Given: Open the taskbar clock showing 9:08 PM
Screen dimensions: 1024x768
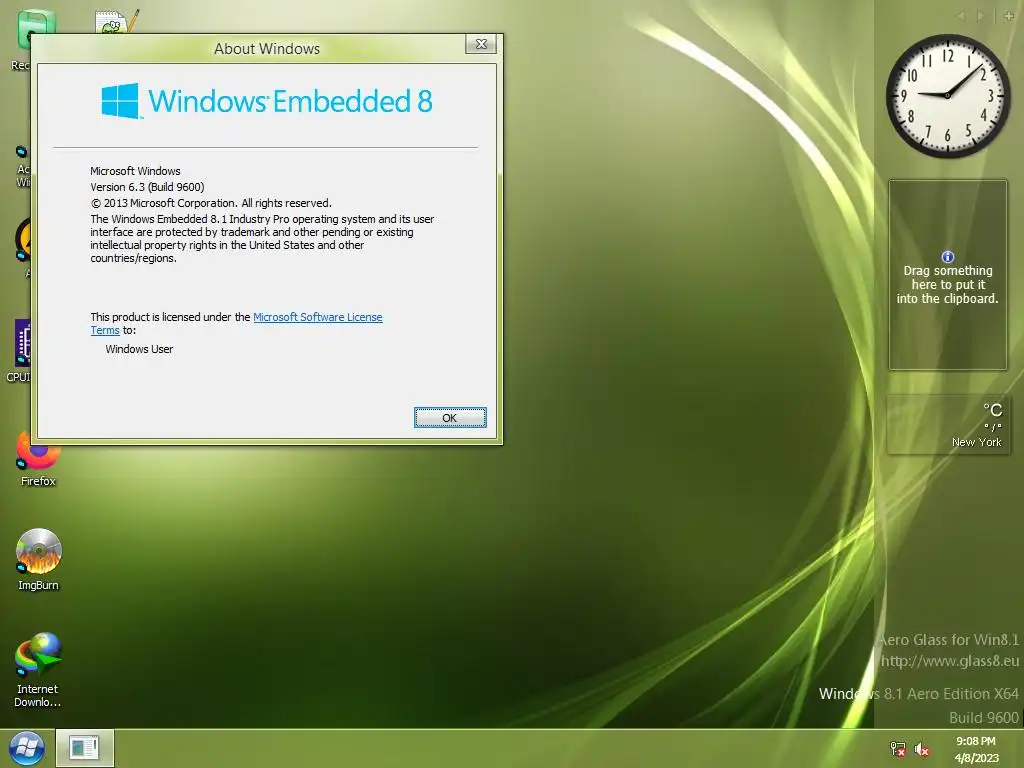Looking at the screenshot, I should coord(976,749).
